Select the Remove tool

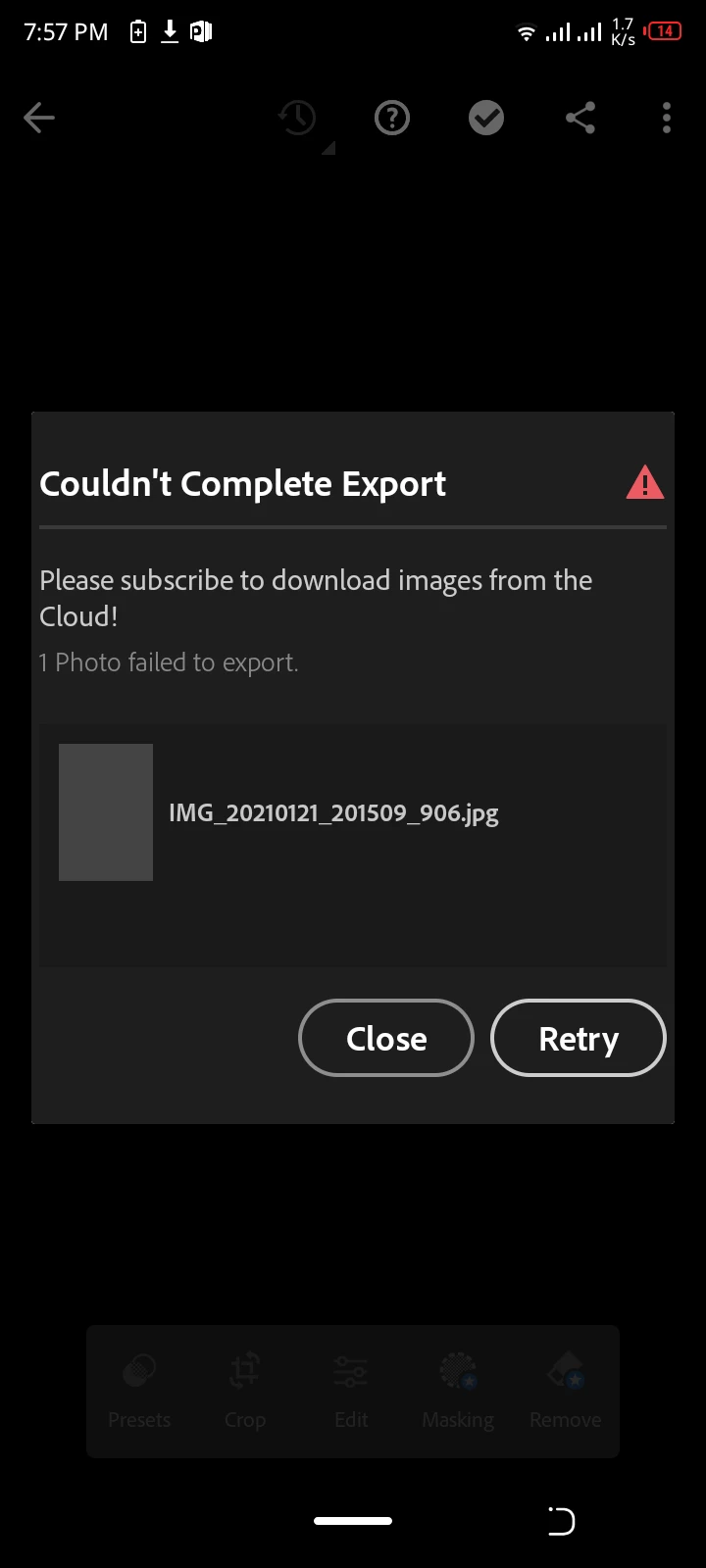566,1392
